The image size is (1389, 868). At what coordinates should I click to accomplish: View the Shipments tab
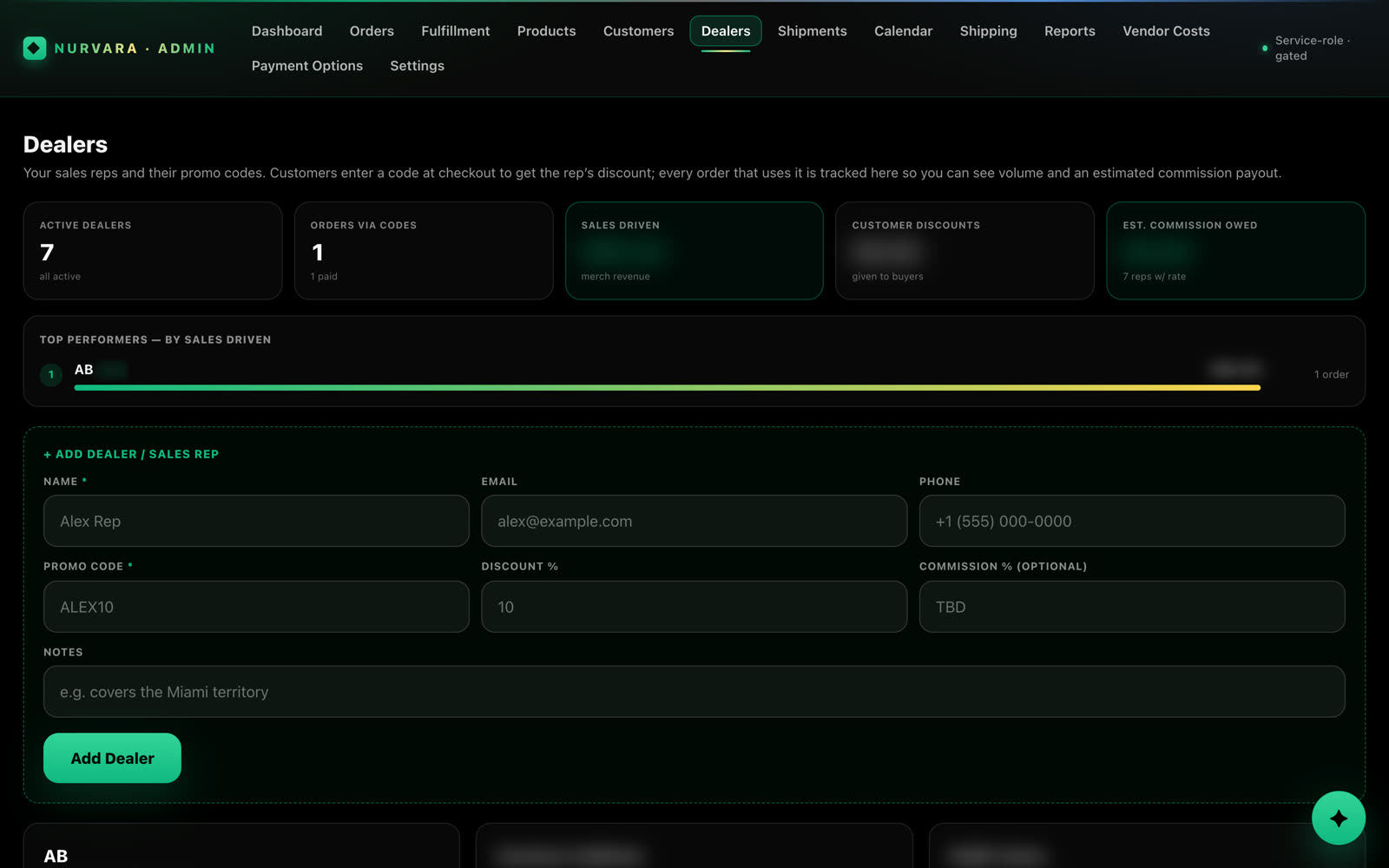pos(812,31)
